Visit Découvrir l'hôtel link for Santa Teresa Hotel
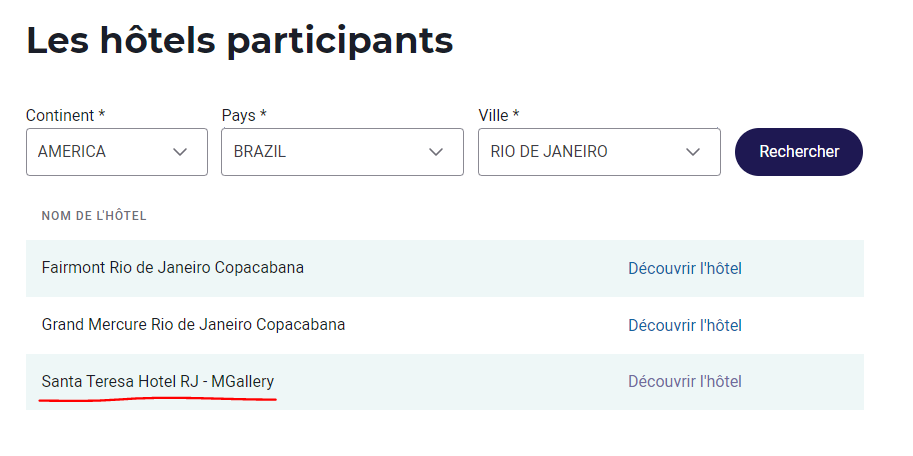913x456 pixels. pyautogui.click(x=685, y=382)
